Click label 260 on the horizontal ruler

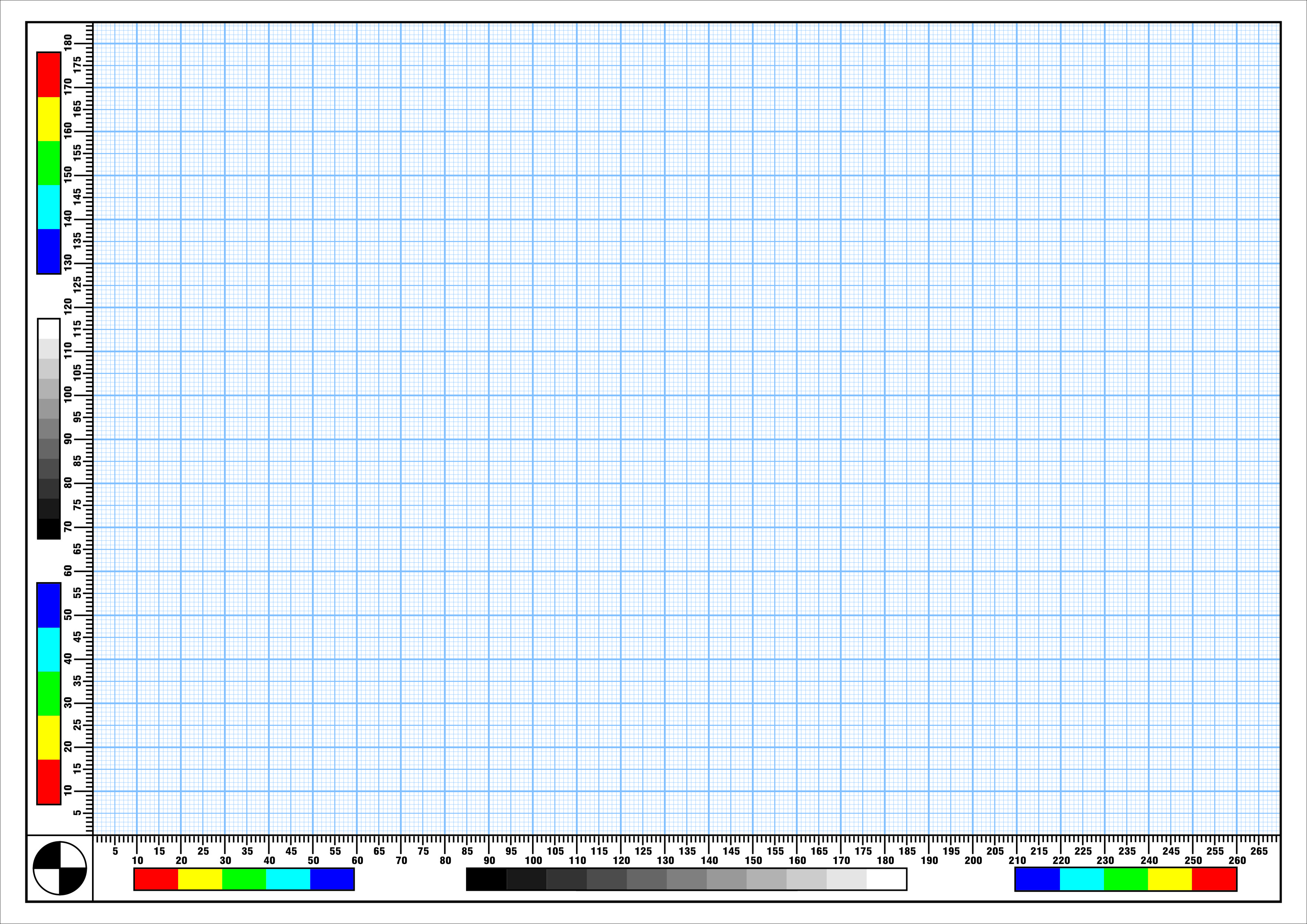click(1237, 860)
